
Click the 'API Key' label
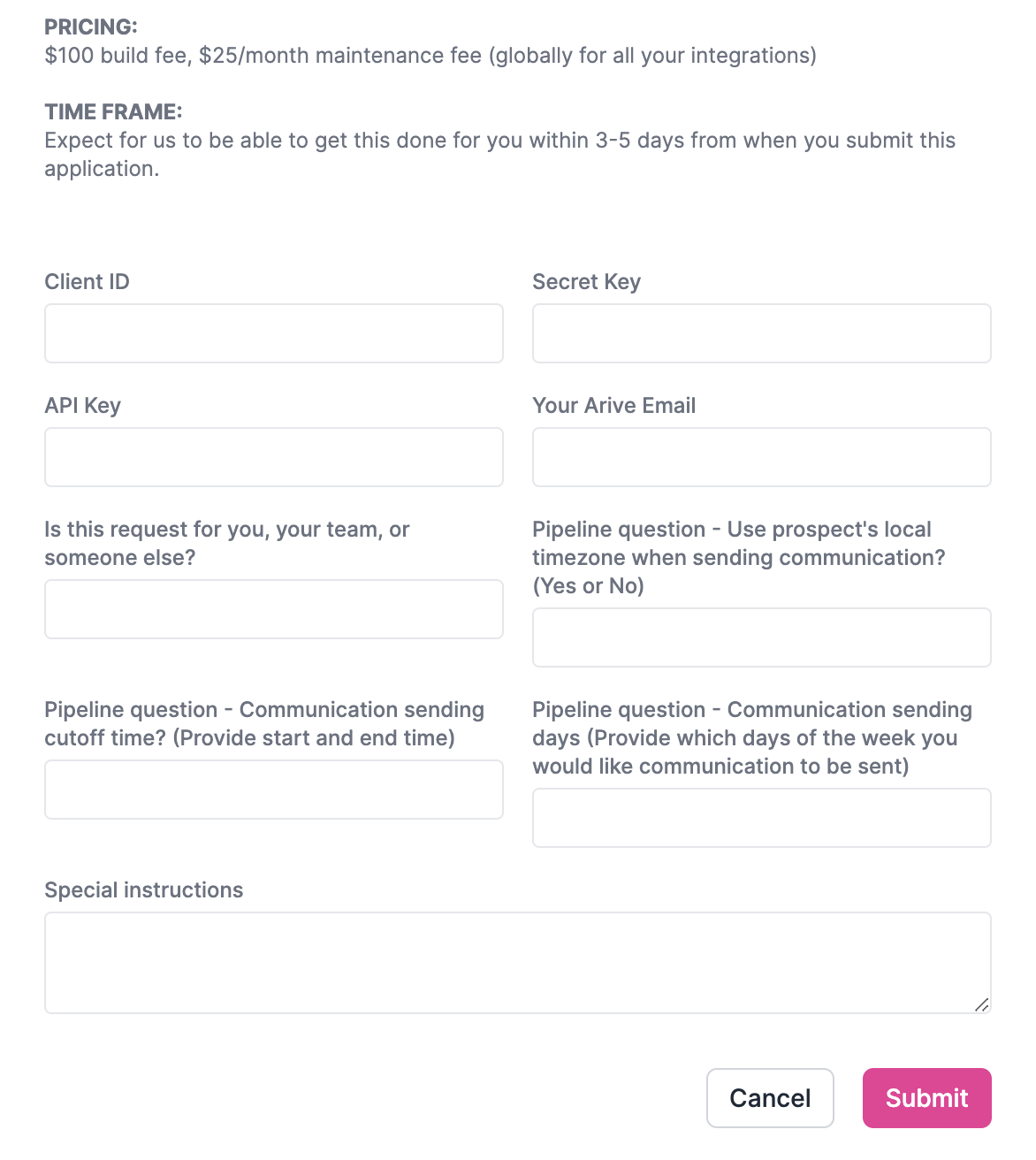tap(83, 406)
